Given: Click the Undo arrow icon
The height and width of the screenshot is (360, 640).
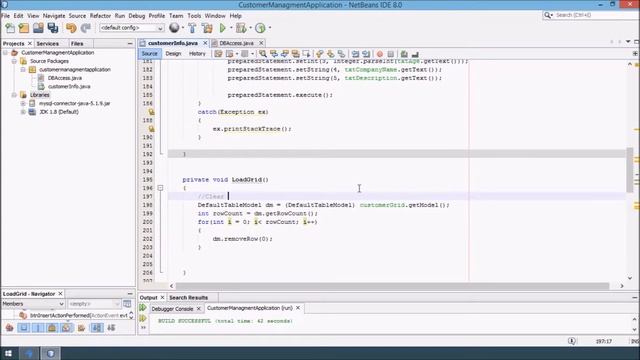Looking at the screenshot, I should point(71,28).
